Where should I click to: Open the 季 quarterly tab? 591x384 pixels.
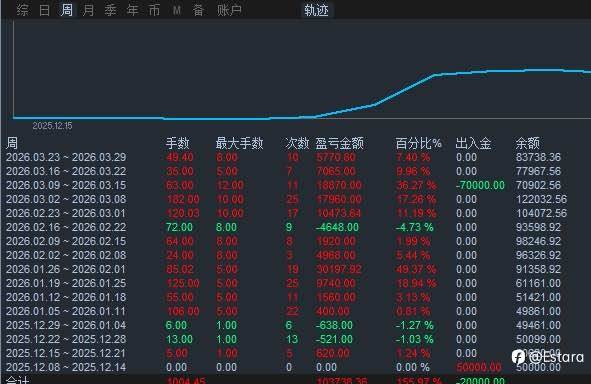110,10
